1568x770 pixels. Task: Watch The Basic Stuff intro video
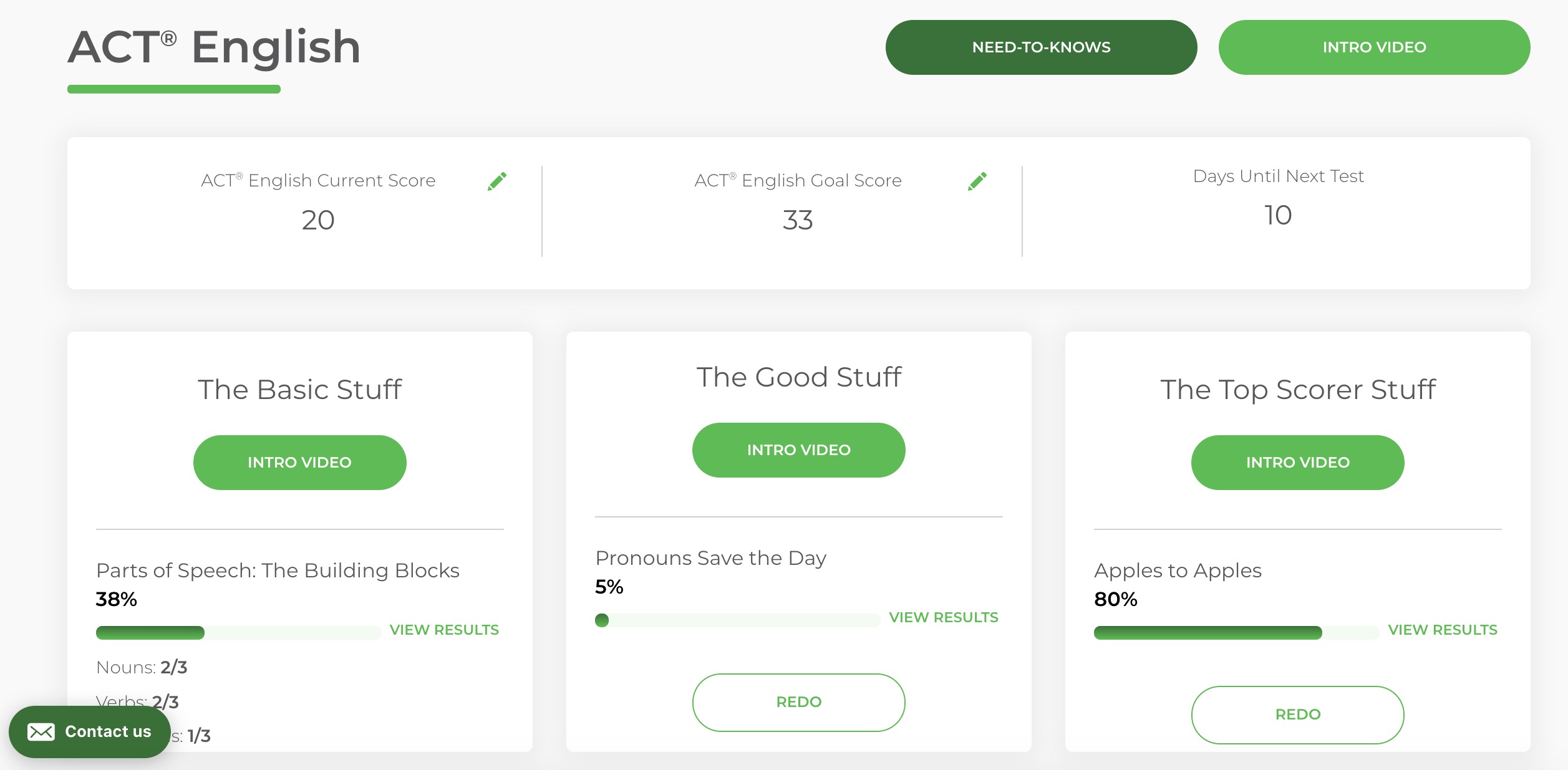click(x=299, y=463)
